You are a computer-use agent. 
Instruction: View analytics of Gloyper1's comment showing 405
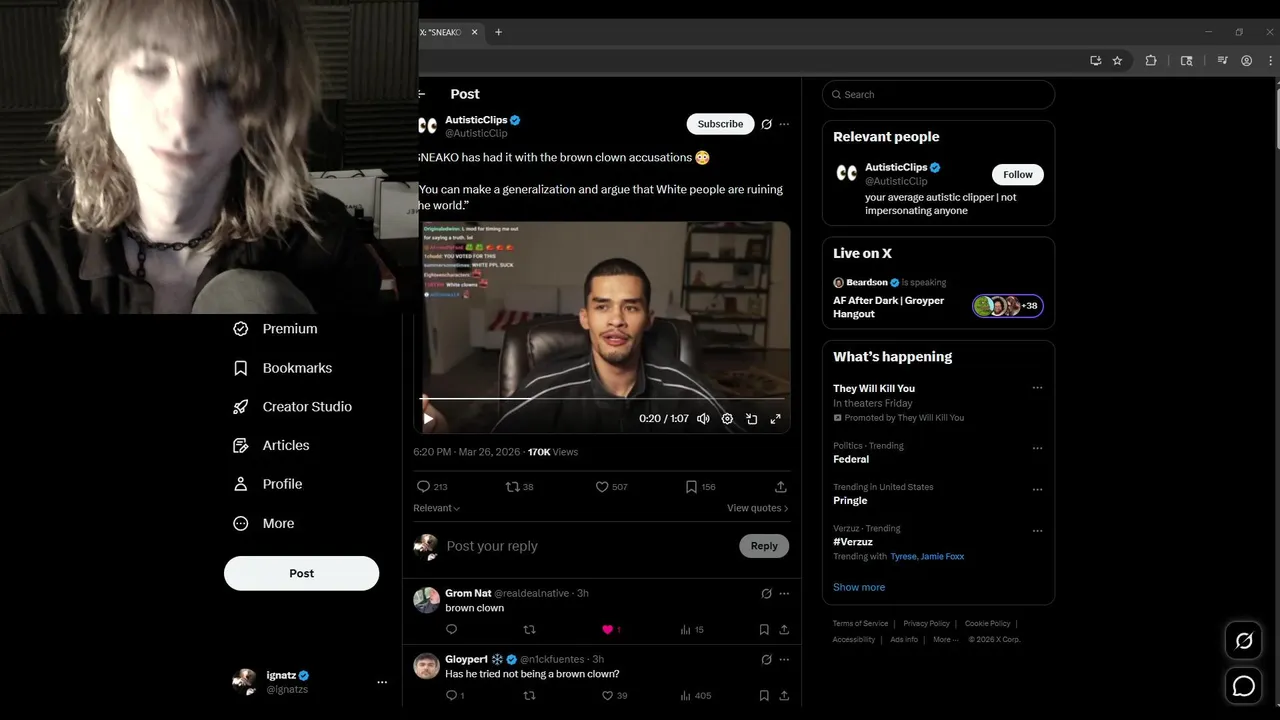[695, 695]
